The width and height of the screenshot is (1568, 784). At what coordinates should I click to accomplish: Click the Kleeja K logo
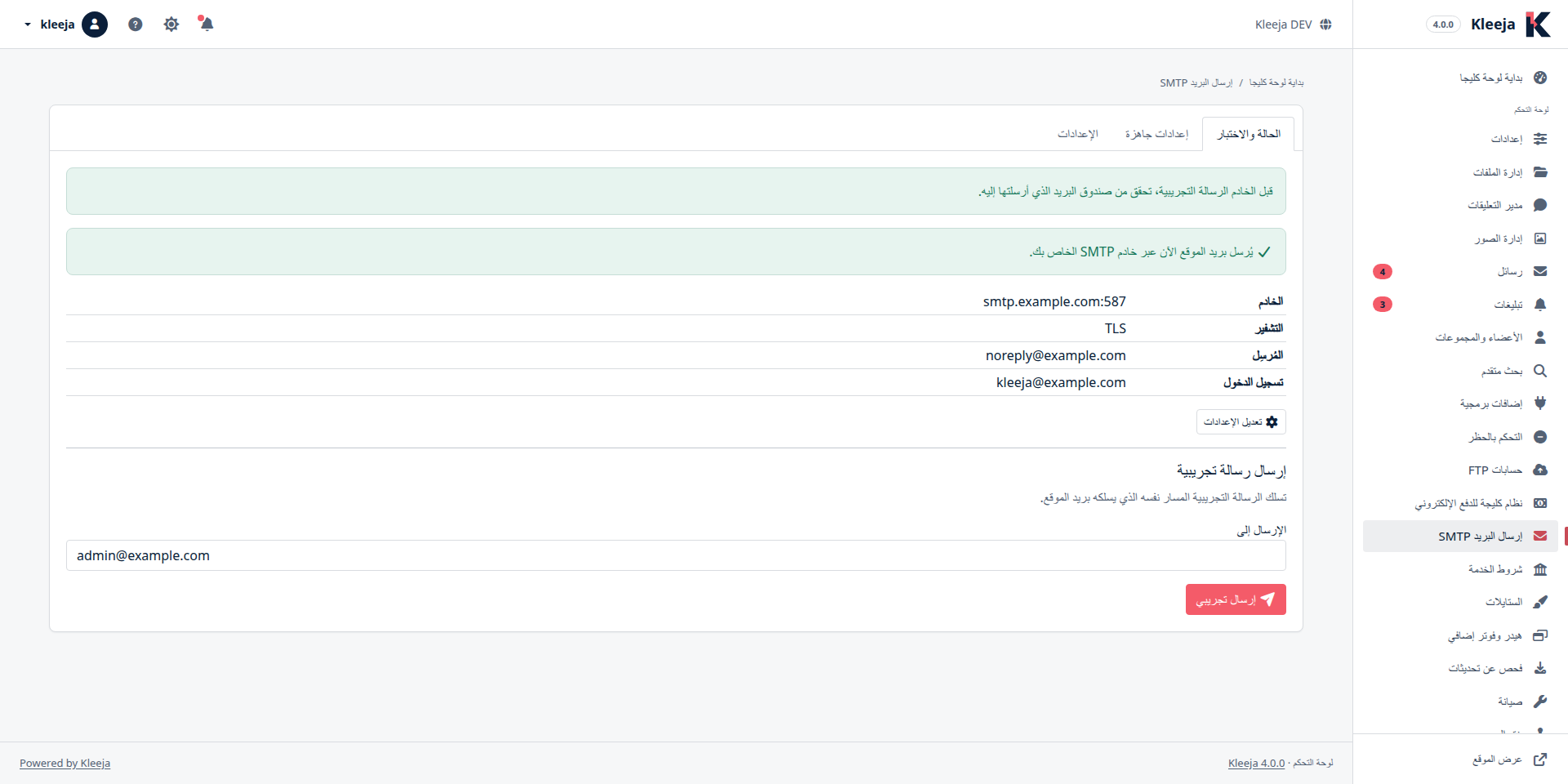point(1538,24)
